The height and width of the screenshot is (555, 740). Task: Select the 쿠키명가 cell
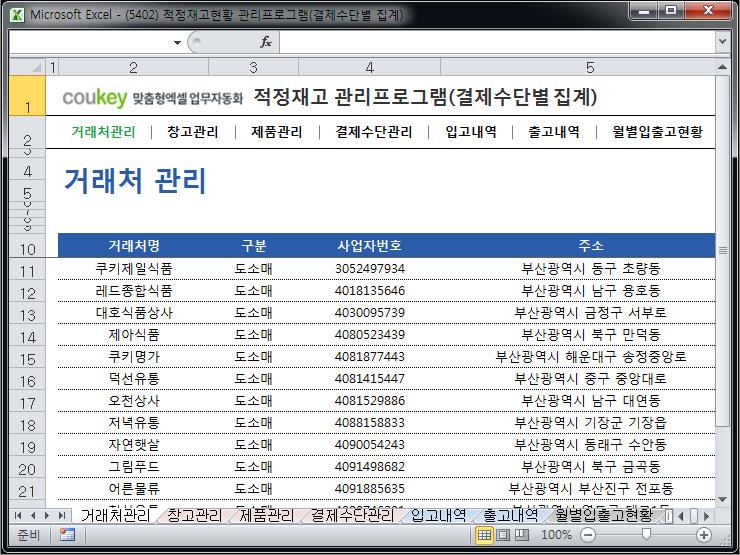pyautogui.click(x=134, y=356)
